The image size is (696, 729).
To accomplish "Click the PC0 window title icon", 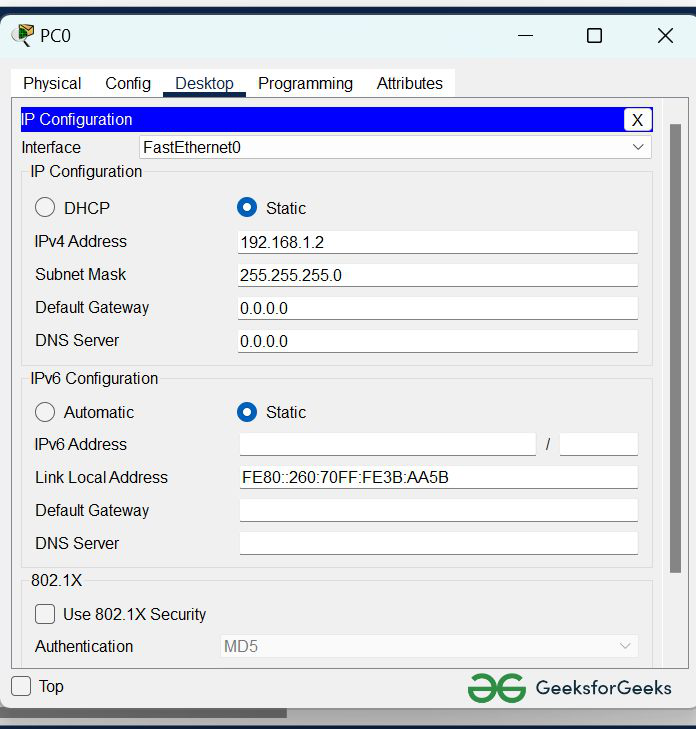I will click(x=22, y=36).
